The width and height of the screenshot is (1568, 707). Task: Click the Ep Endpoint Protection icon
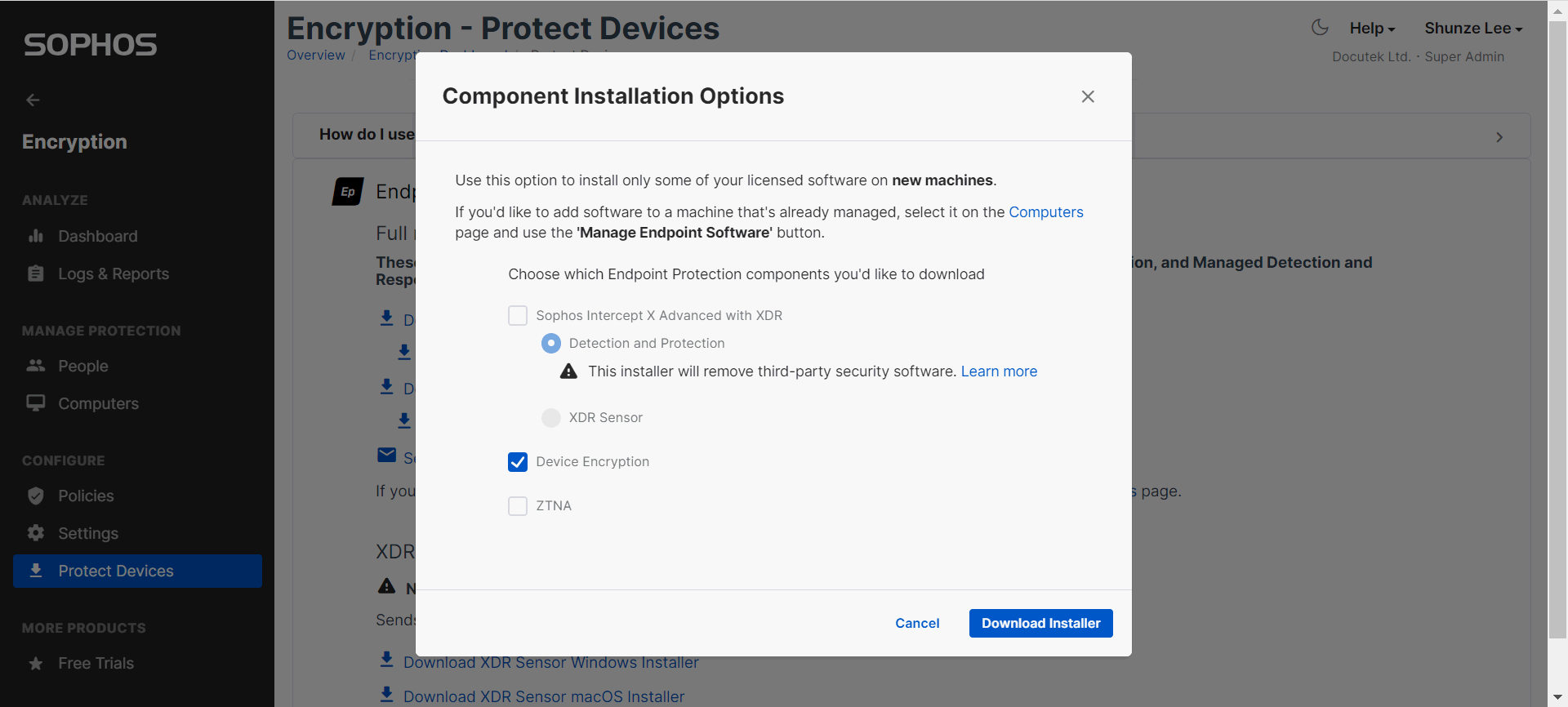[x=348, y=192]
